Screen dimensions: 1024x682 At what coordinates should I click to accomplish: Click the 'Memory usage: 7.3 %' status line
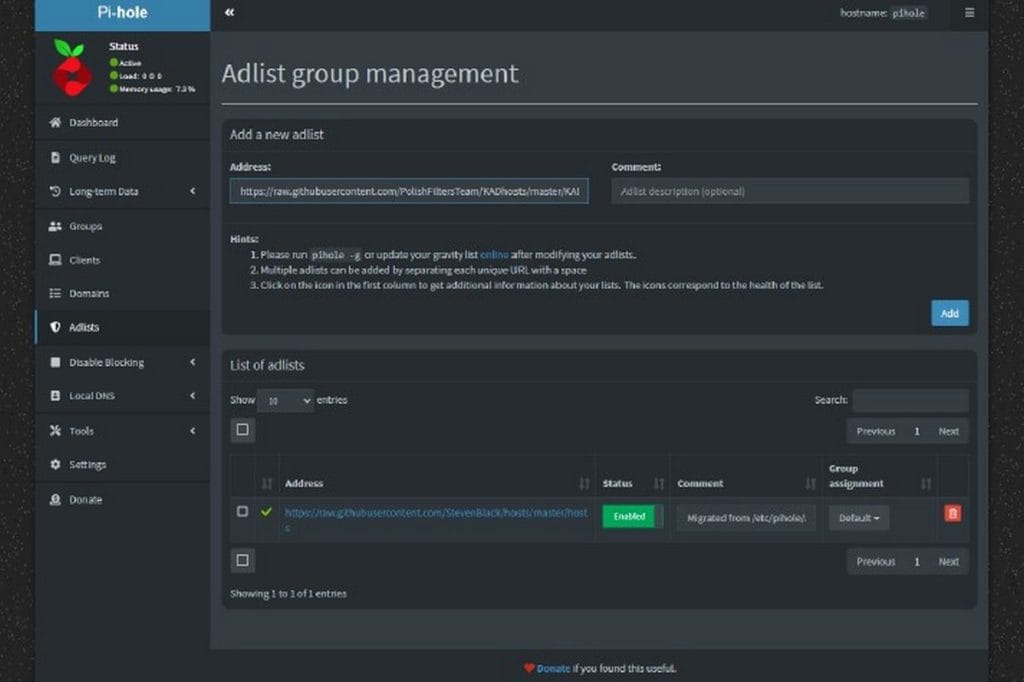(153, 89)
